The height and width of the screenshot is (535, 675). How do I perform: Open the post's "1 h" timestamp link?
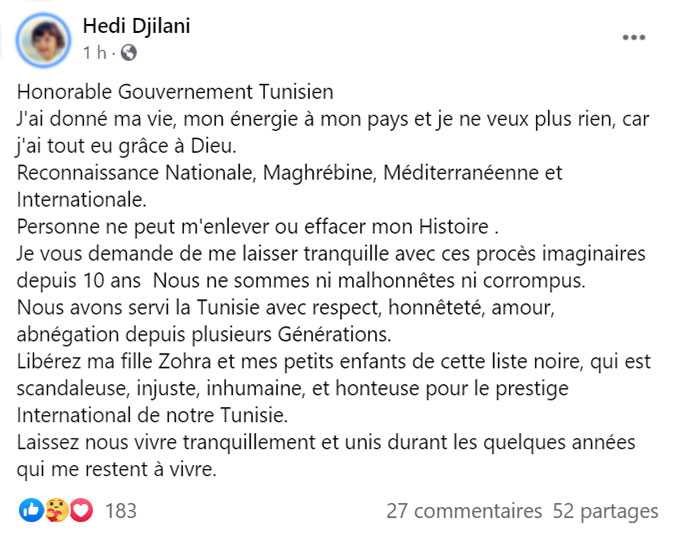pos(95,53)
